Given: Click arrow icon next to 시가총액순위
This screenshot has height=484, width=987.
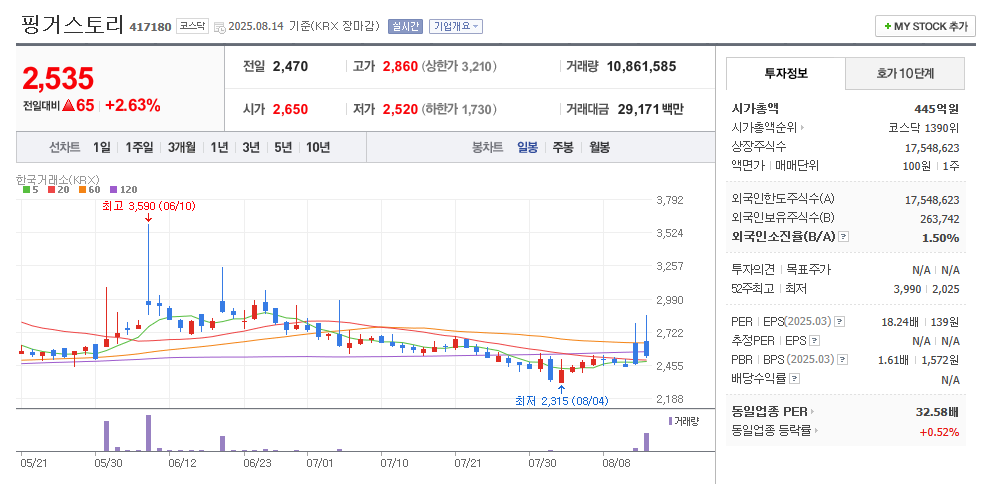Looking at the screenshot, I should click(802, 128).
